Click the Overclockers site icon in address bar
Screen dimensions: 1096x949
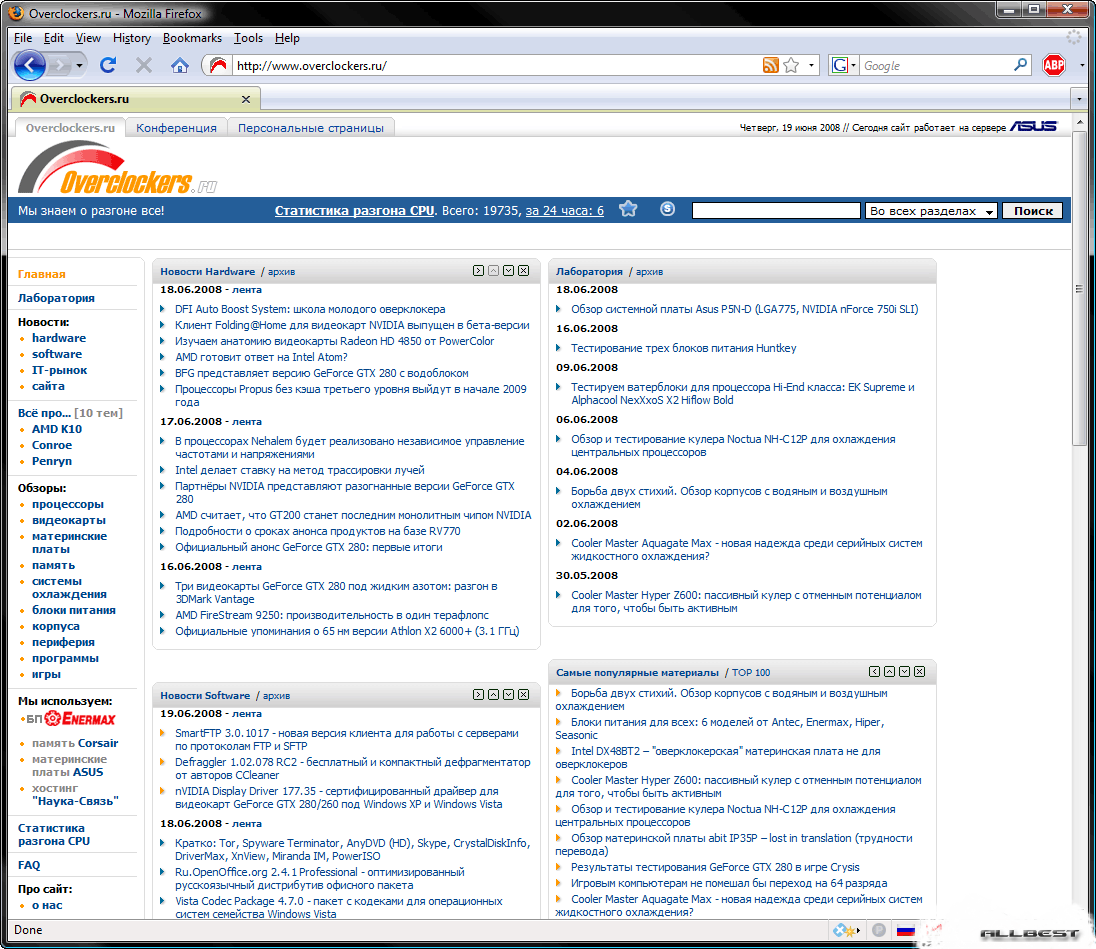click(x=218, y=66)
